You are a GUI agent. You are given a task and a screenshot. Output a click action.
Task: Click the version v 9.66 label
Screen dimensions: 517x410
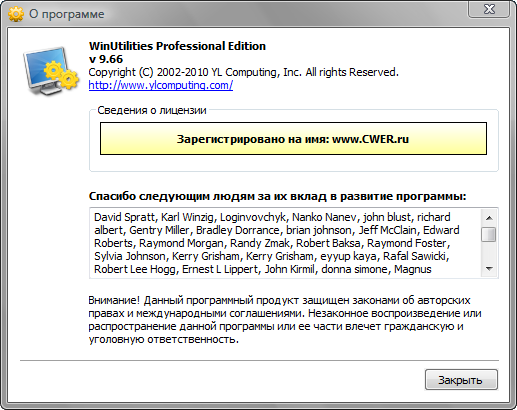[x=106, y=59]
